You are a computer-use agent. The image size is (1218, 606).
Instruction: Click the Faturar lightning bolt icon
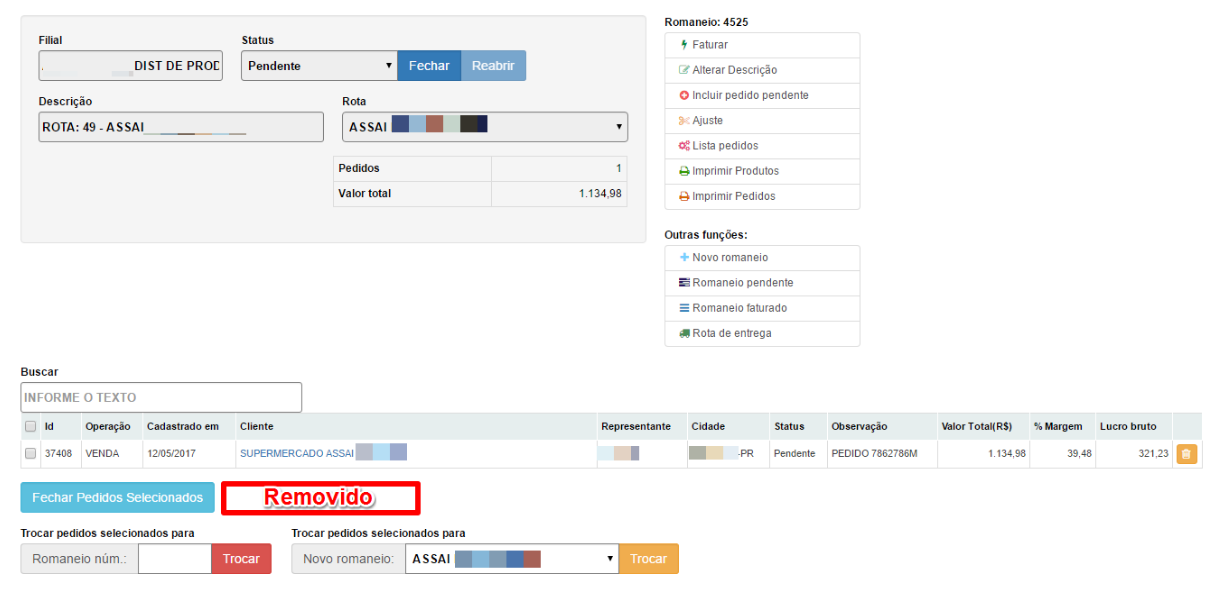tap(684, 45)
